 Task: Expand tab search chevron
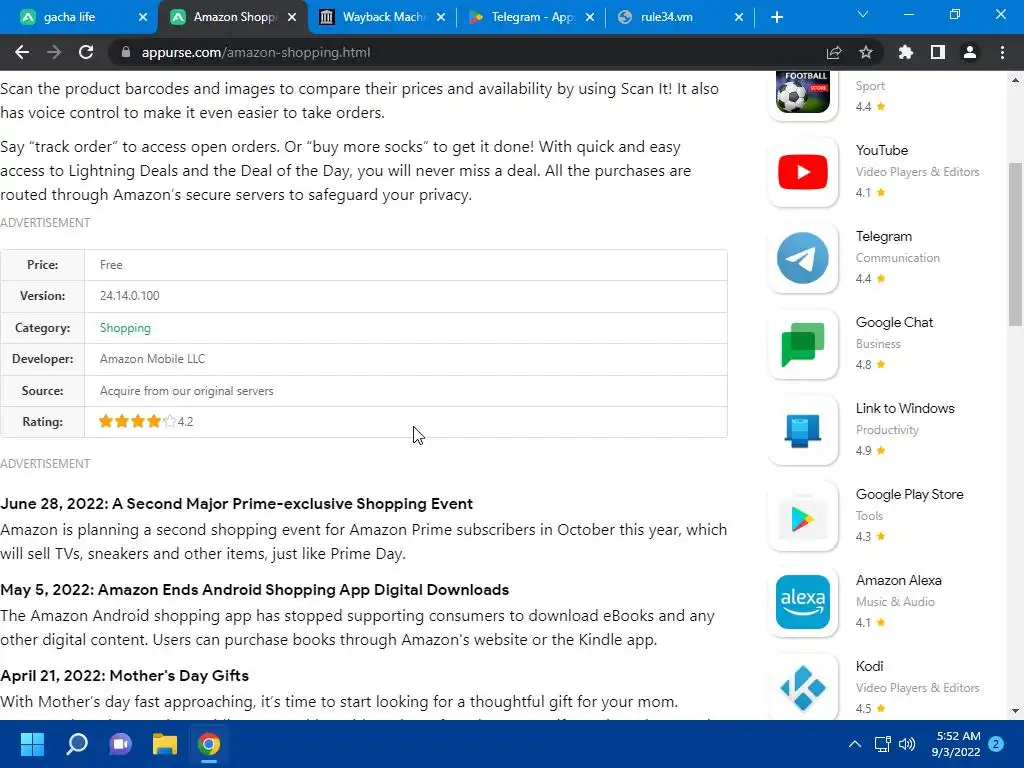(863, 14)
